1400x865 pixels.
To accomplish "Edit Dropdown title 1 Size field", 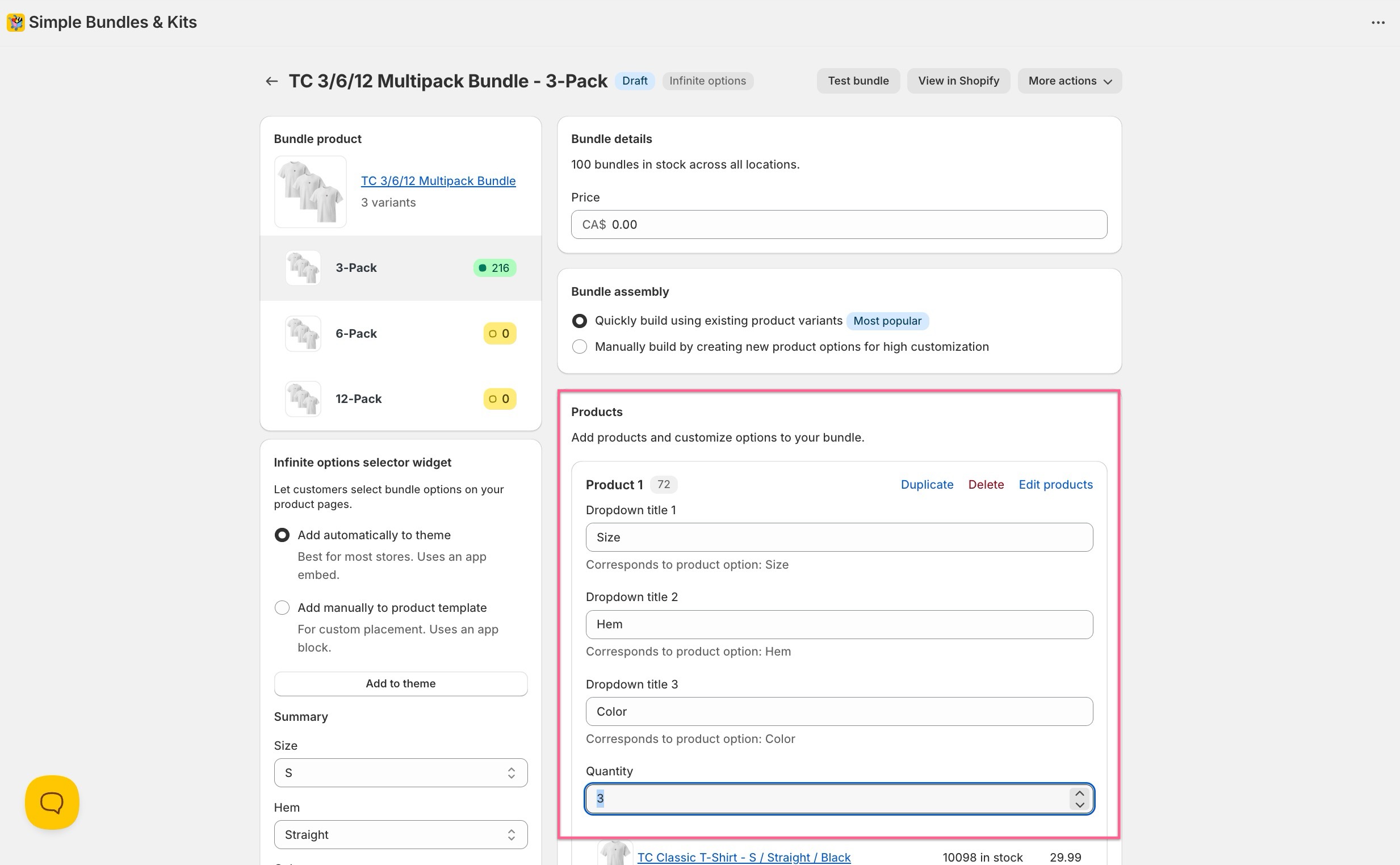I will click(x=839, y=537).
